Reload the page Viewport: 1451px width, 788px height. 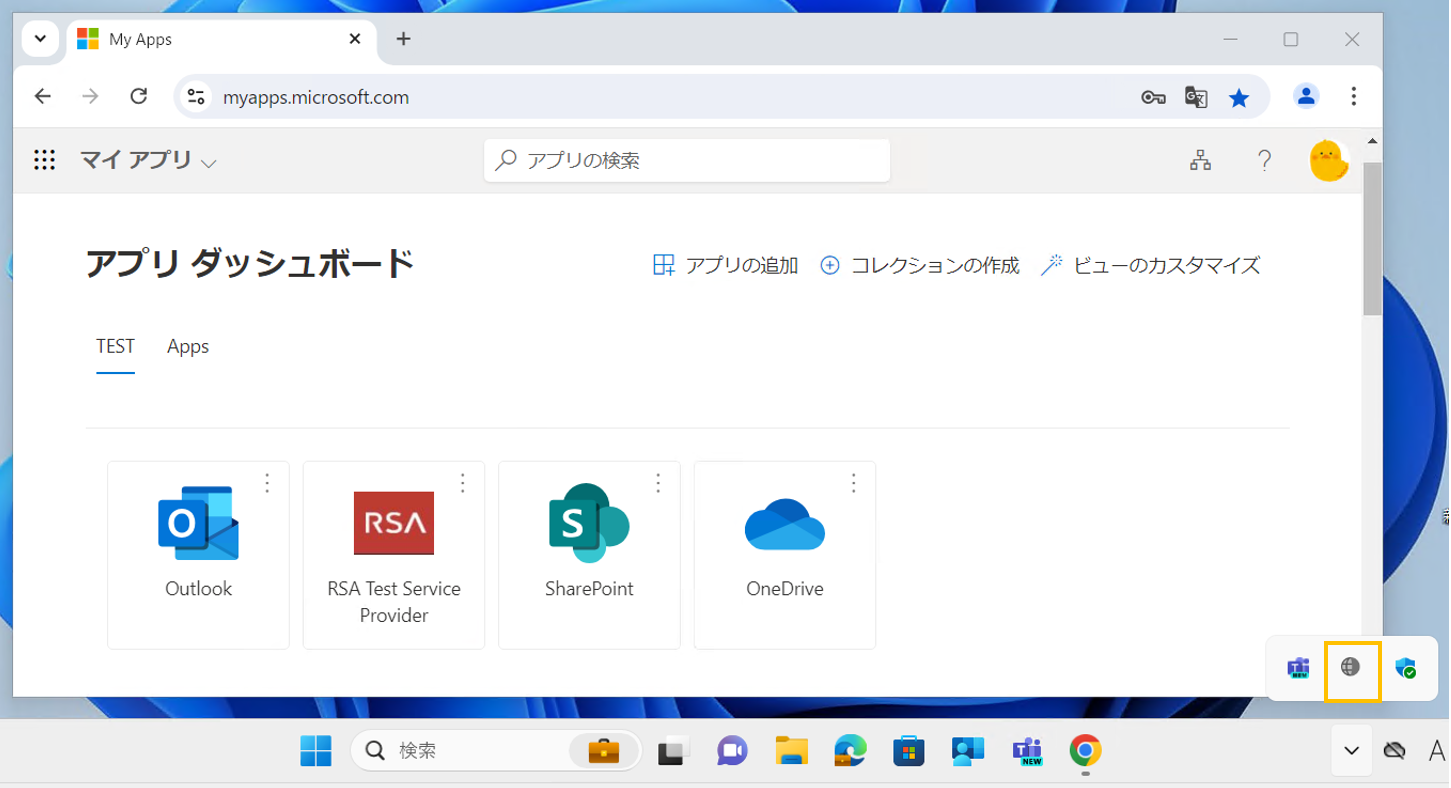click(139, 96)
